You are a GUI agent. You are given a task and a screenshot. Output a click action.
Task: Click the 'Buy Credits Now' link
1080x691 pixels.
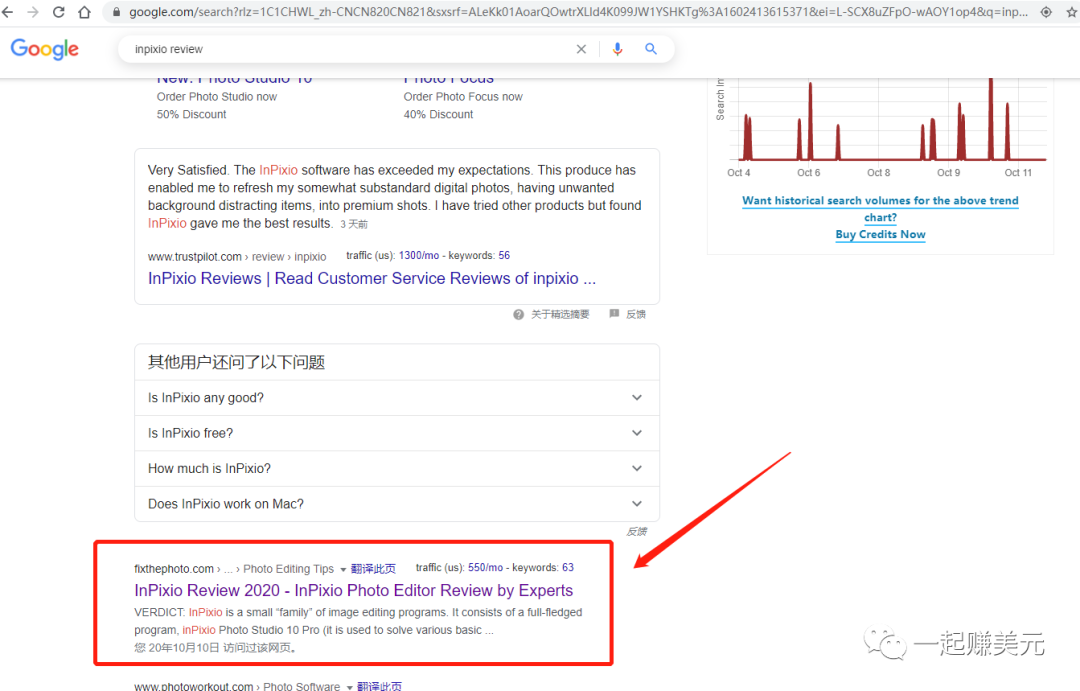pyautogui.click(x=880, y=234)
